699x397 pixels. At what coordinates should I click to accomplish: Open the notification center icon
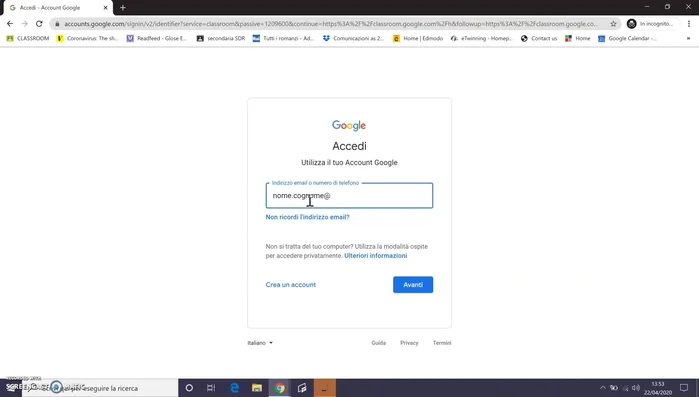684,388
